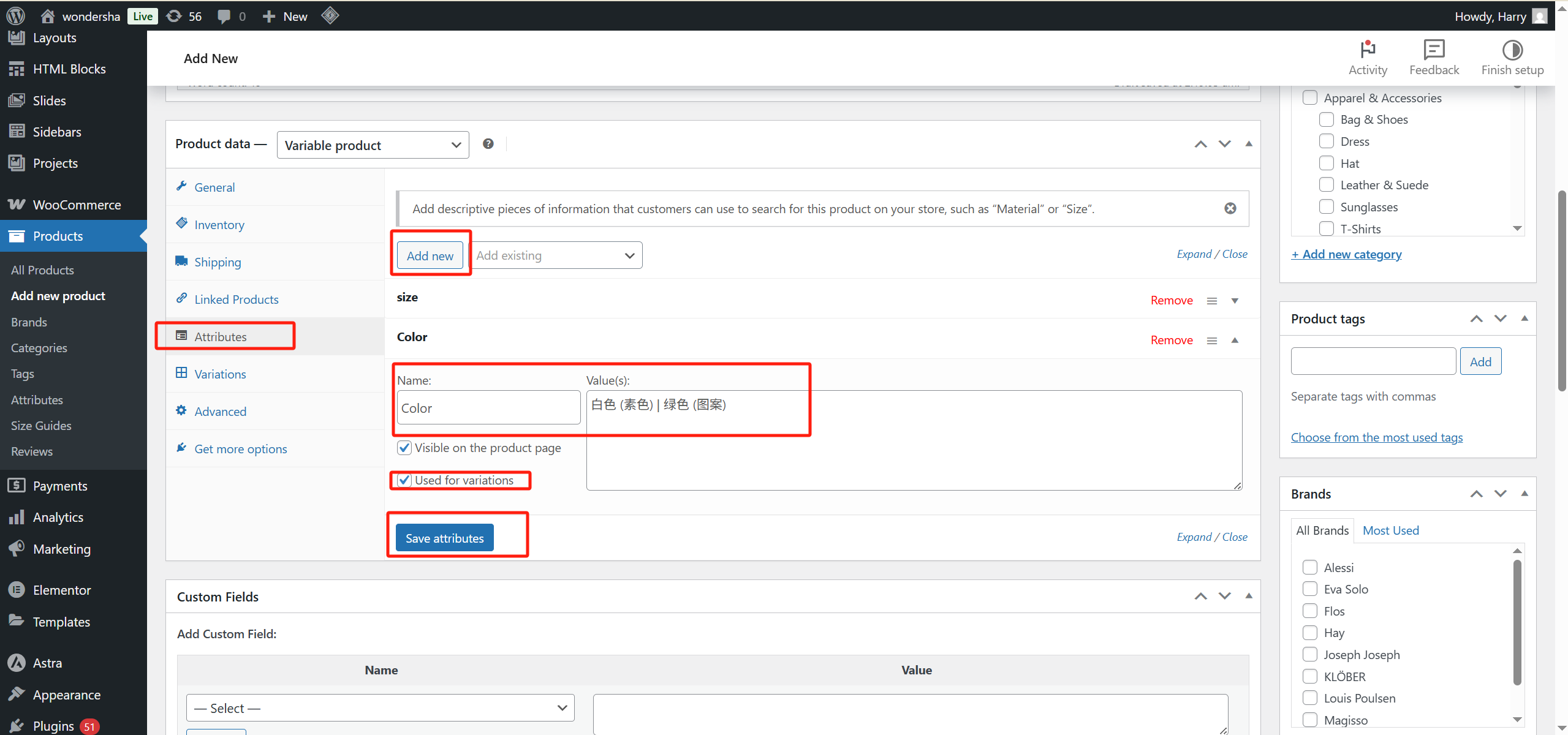The width and height of the screenshot is (1568, 735).
Task: Uncheck Used for variations checkbox
Action: (404, 480)
